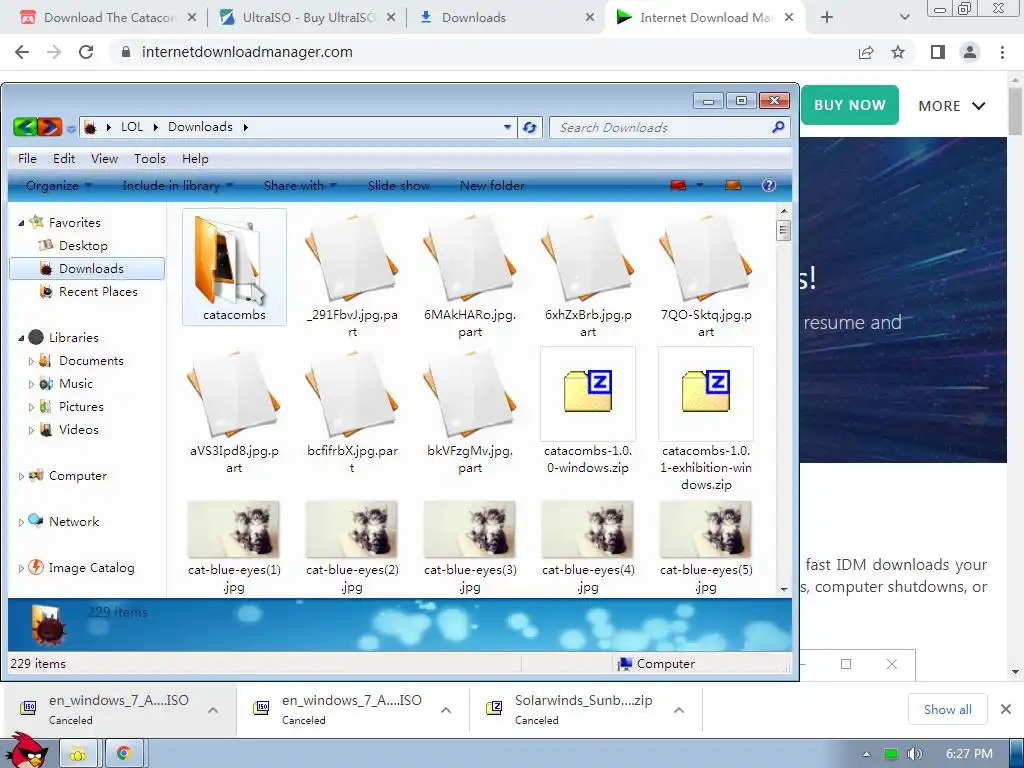The image size is (1024, 768).
Task: Click Explorer scrollbar down arrow
Action: point(784,589)
